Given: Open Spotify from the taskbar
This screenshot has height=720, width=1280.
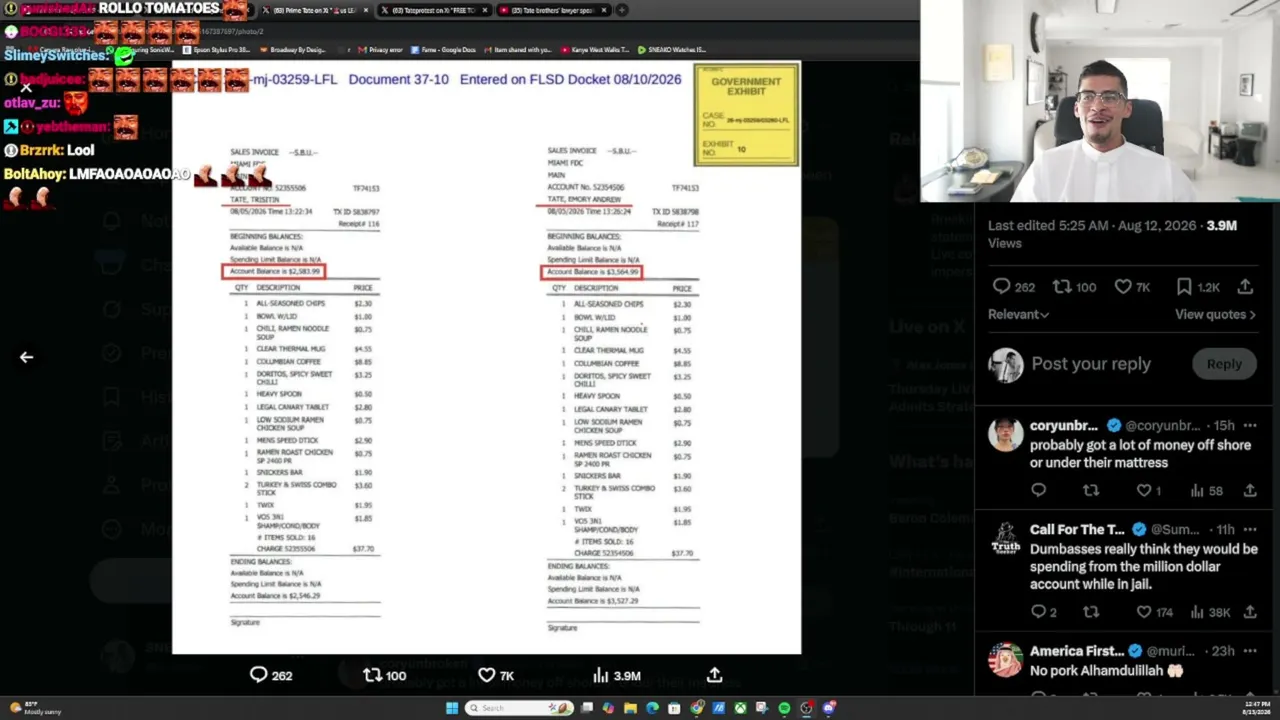Looking at the screenshot, I should [x=784, y=708].
